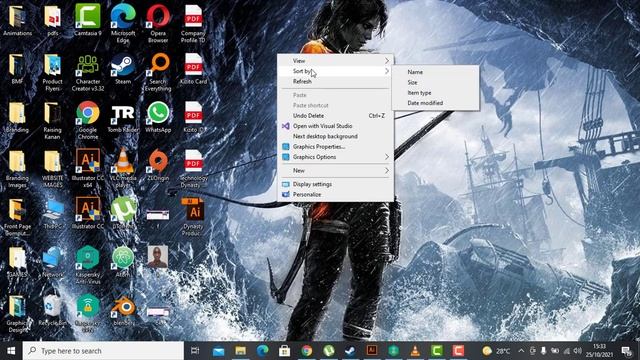Screen dimensions: 640x360
Task: Choose Open with Visual Studio
Action: pos(336,126)
